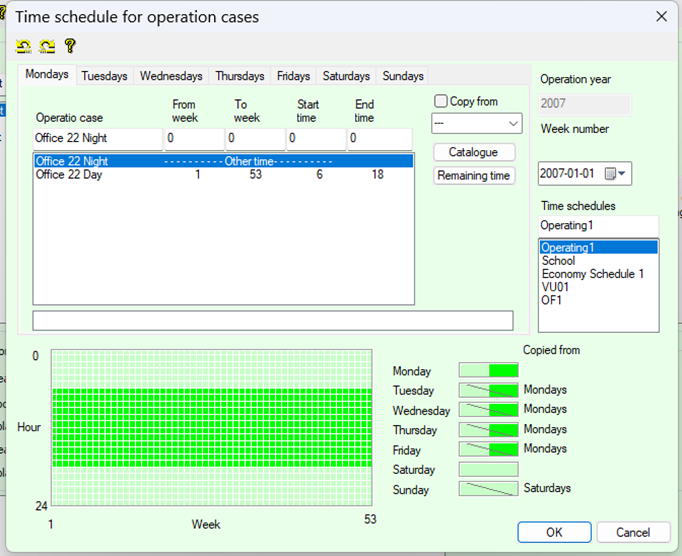This screenshot has width=682, height=556.
Task: Click the From week input field
Action: pos(194,139)
